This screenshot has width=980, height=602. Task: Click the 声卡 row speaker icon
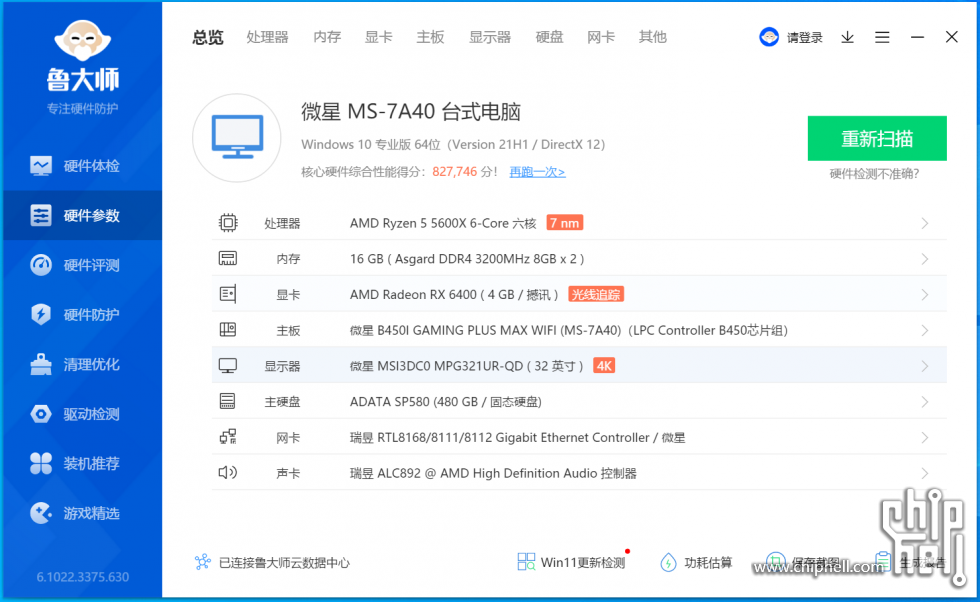coord(228,473)
